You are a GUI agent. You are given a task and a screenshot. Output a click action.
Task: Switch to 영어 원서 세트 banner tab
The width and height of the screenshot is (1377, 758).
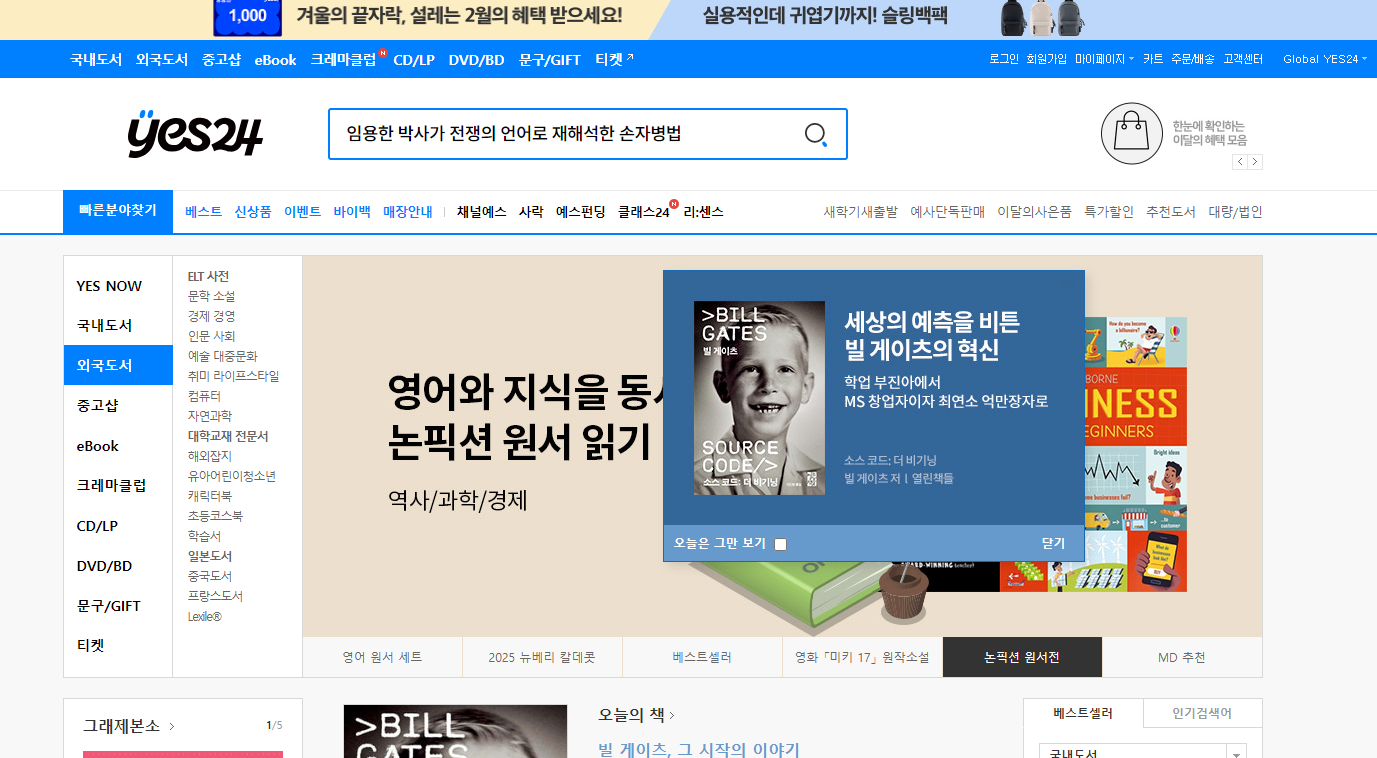coord(383,657)
